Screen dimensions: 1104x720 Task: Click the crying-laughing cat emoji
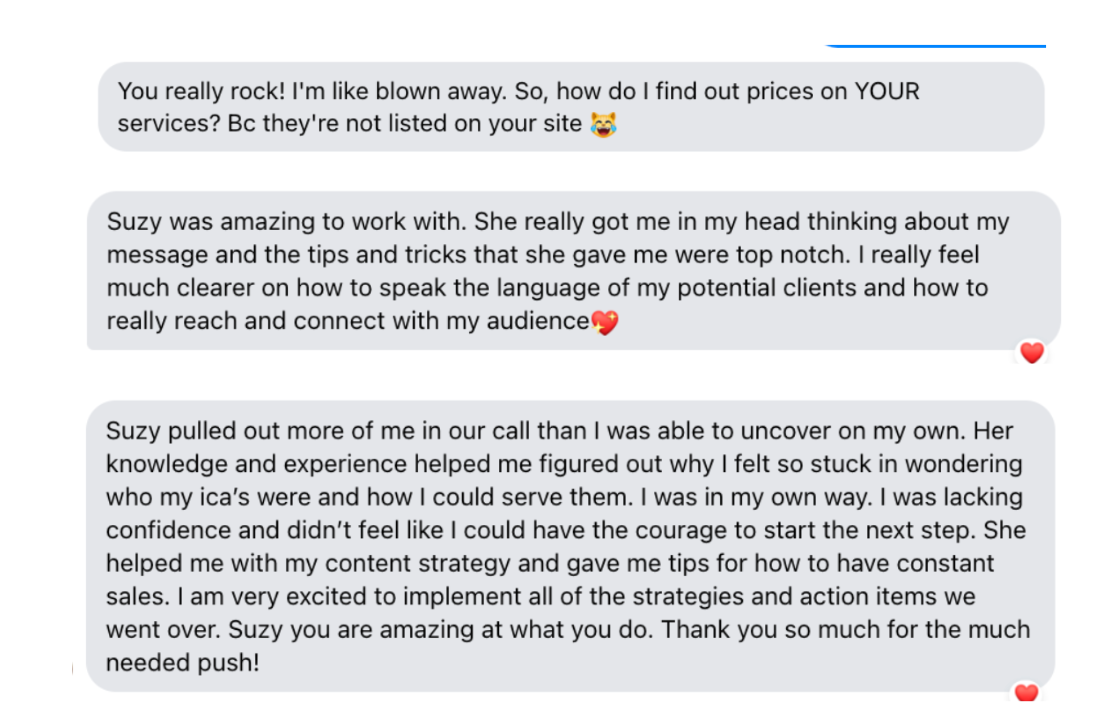(x=603, y=125)
